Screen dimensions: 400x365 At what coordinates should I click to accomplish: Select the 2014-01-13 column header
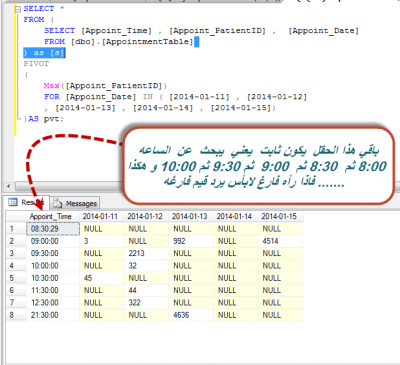[x=191, y=217]
